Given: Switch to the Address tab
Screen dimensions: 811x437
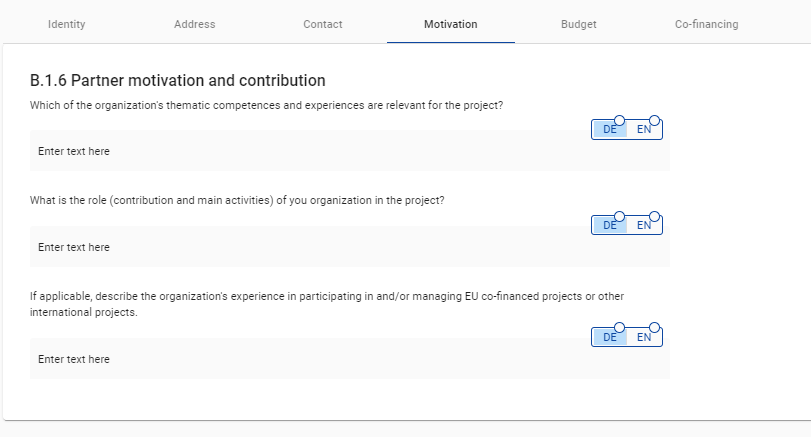Looking at the screenshot, I should 194,24.
